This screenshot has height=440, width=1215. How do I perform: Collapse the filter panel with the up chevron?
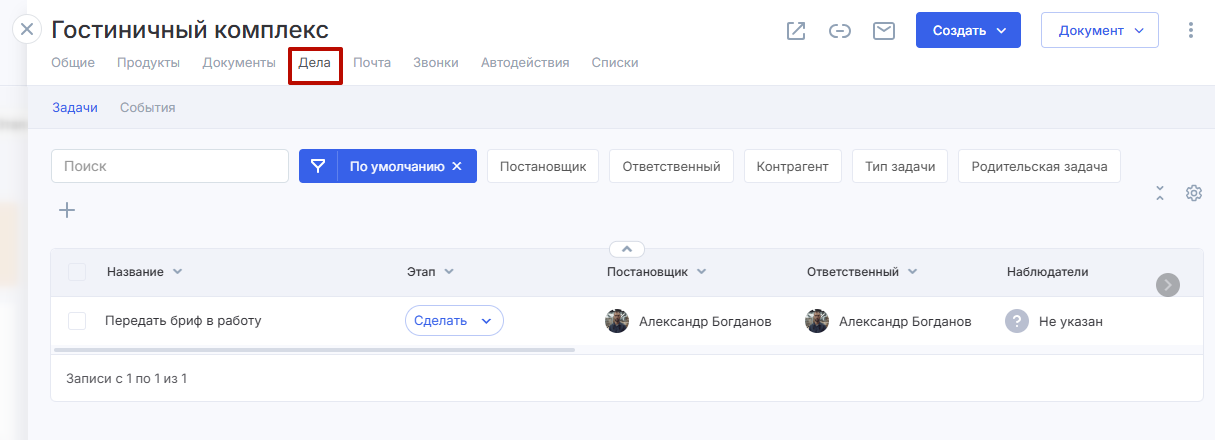[627, 249]
